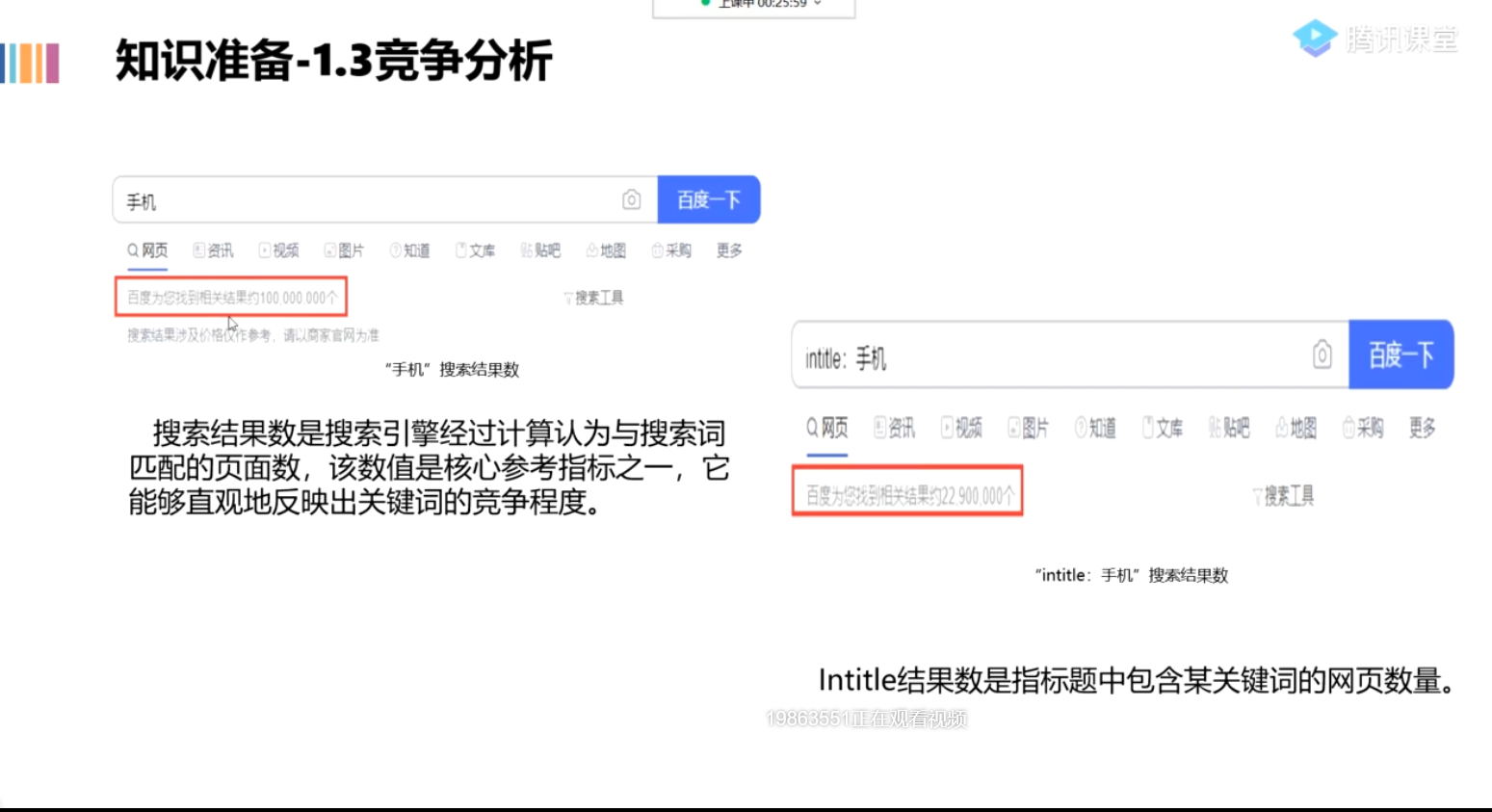The image size is (1492, 812).
Task: Open the 图片 tab under the 手机 search
Action: [345, 250]
